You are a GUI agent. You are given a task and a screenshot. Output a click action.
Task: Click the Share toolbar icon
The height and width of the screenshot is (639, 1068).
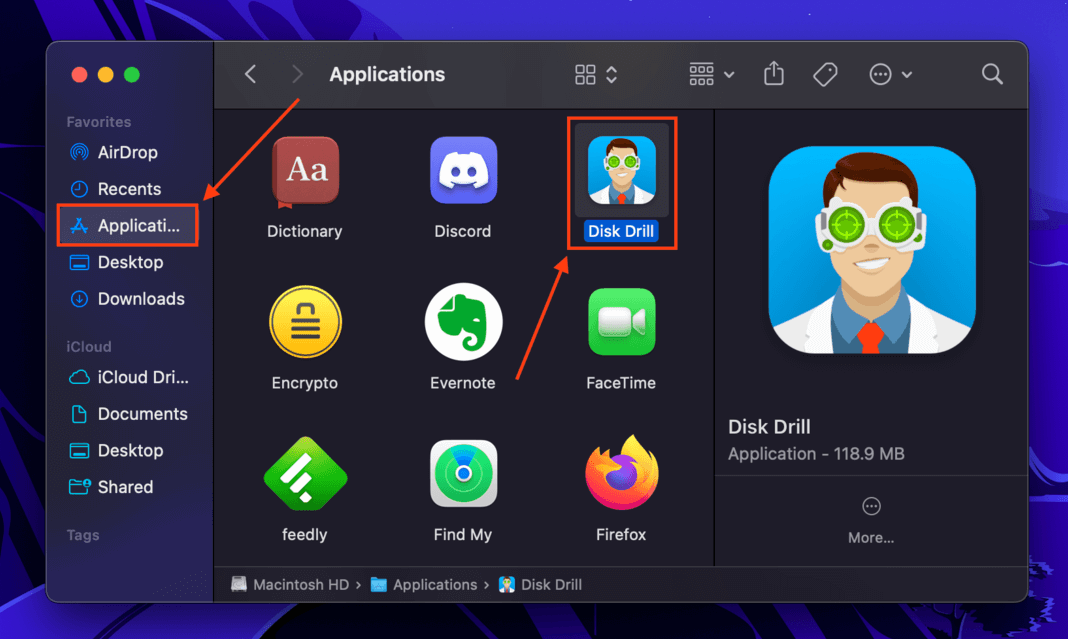coord(774,74)
